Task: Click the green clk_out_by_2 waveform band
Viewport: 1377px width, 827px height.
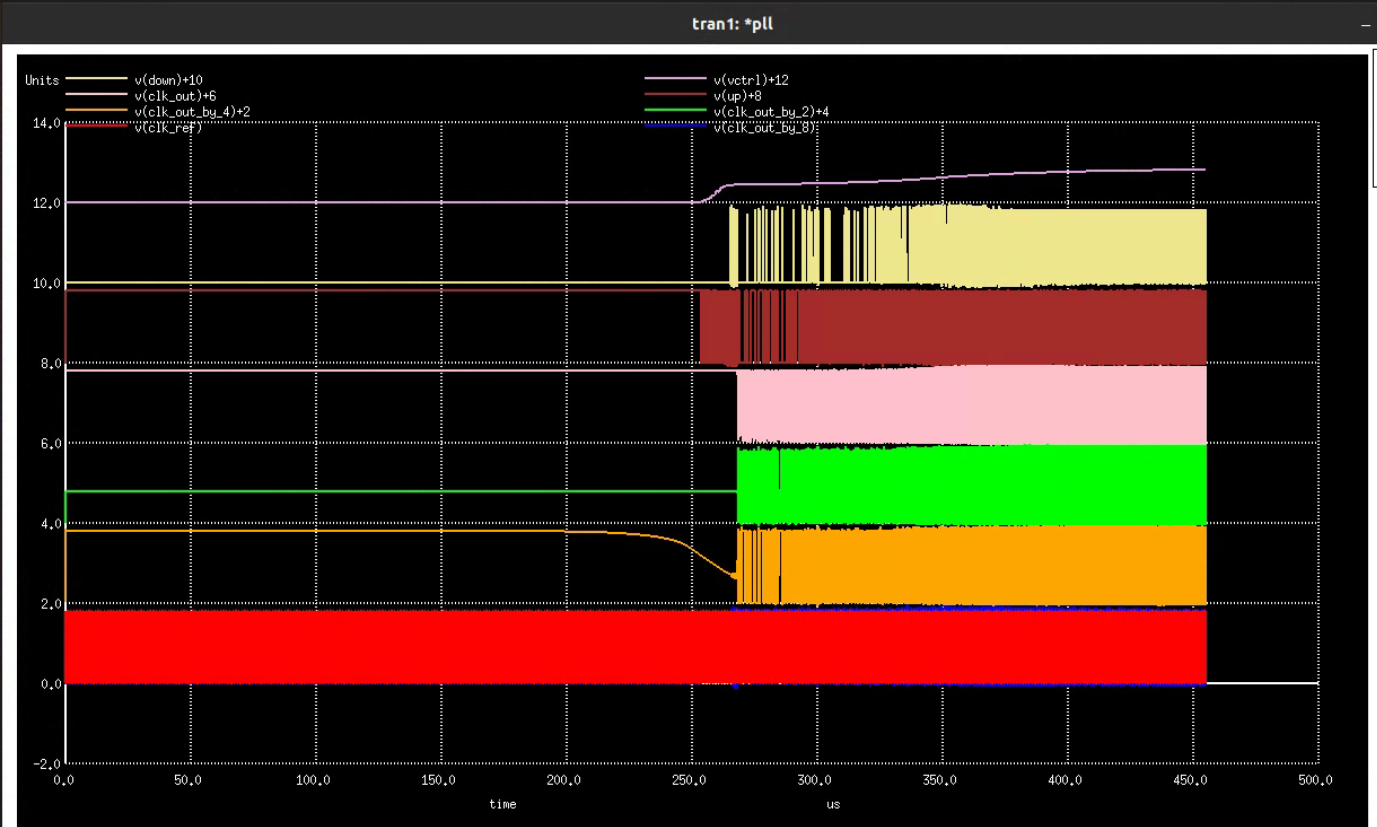Action: pyautogui.click(x=972, y=485)
